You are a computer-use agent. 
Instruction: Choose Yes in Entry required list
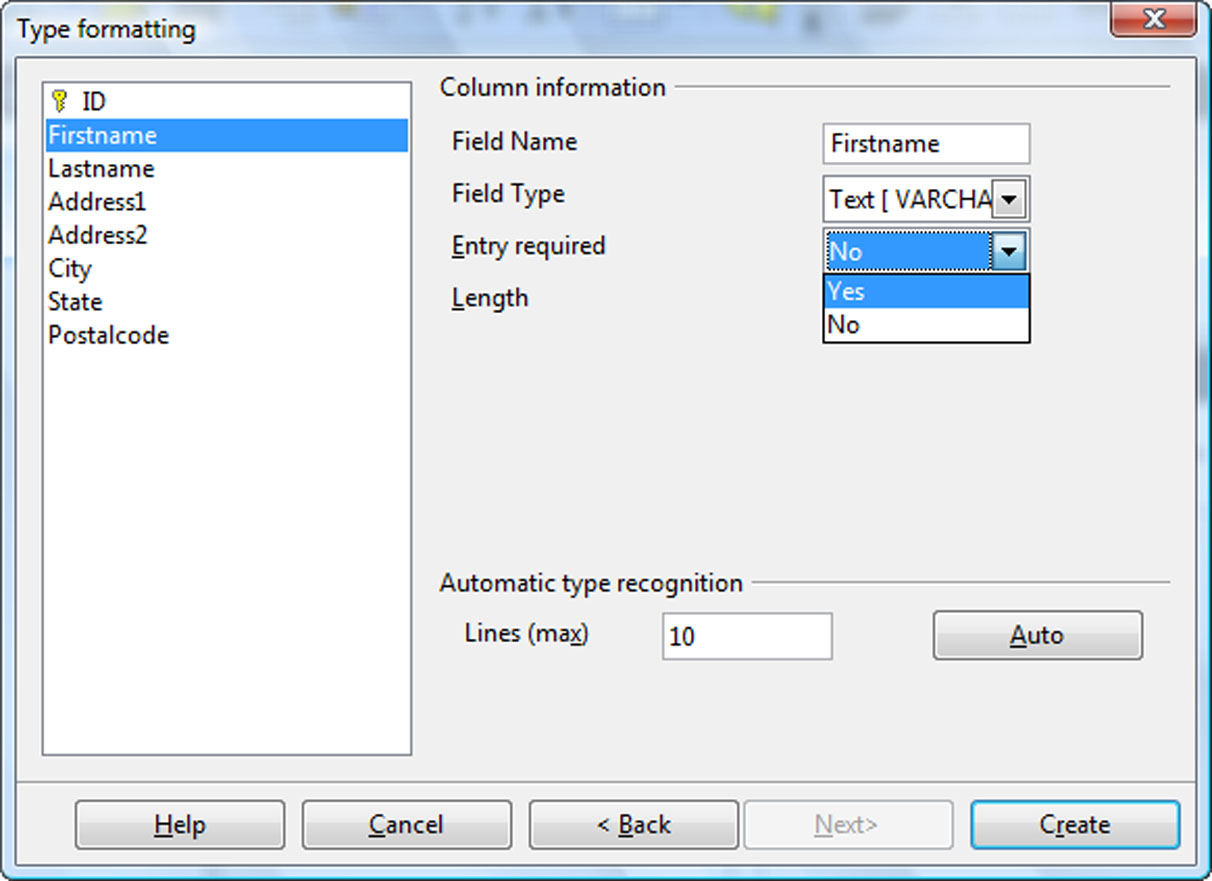point(925,291)
